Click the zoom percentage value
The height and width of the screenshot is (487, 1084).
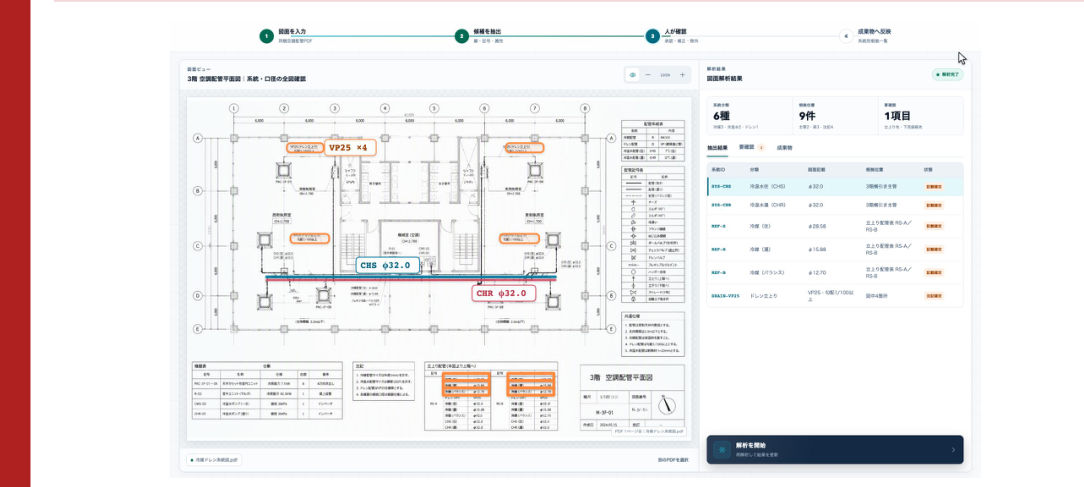665,75
